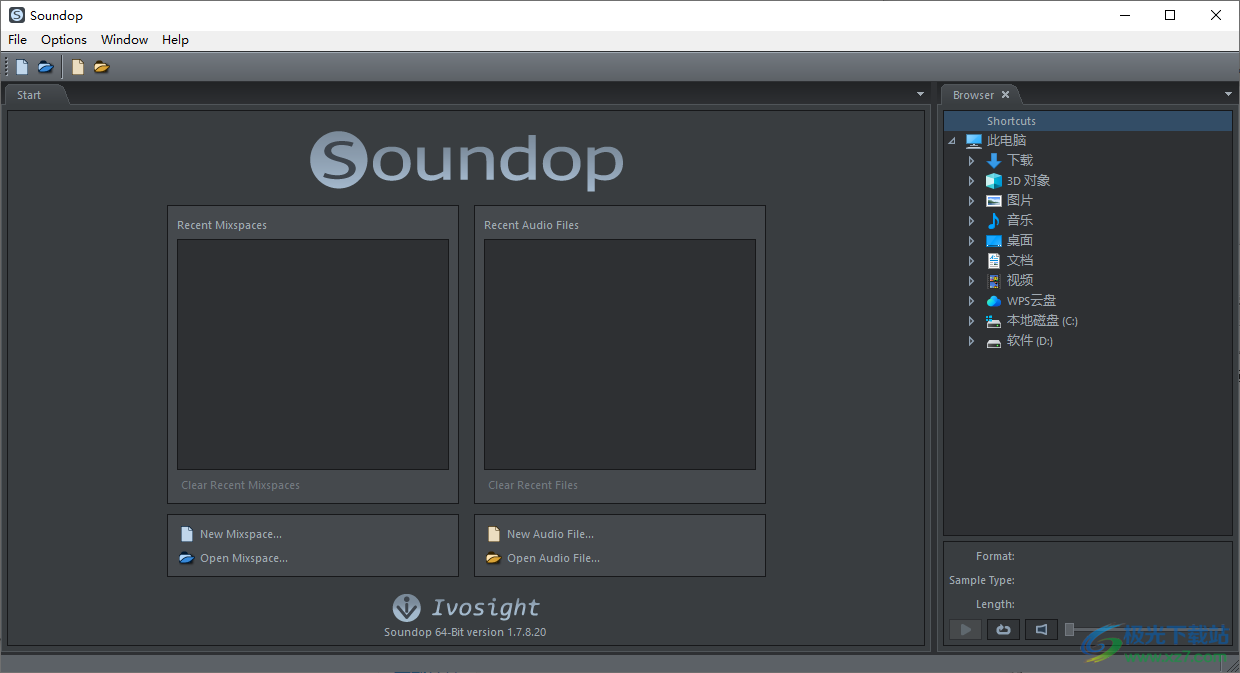Expand the 本地磁盘 (C:) drive node

971,321
